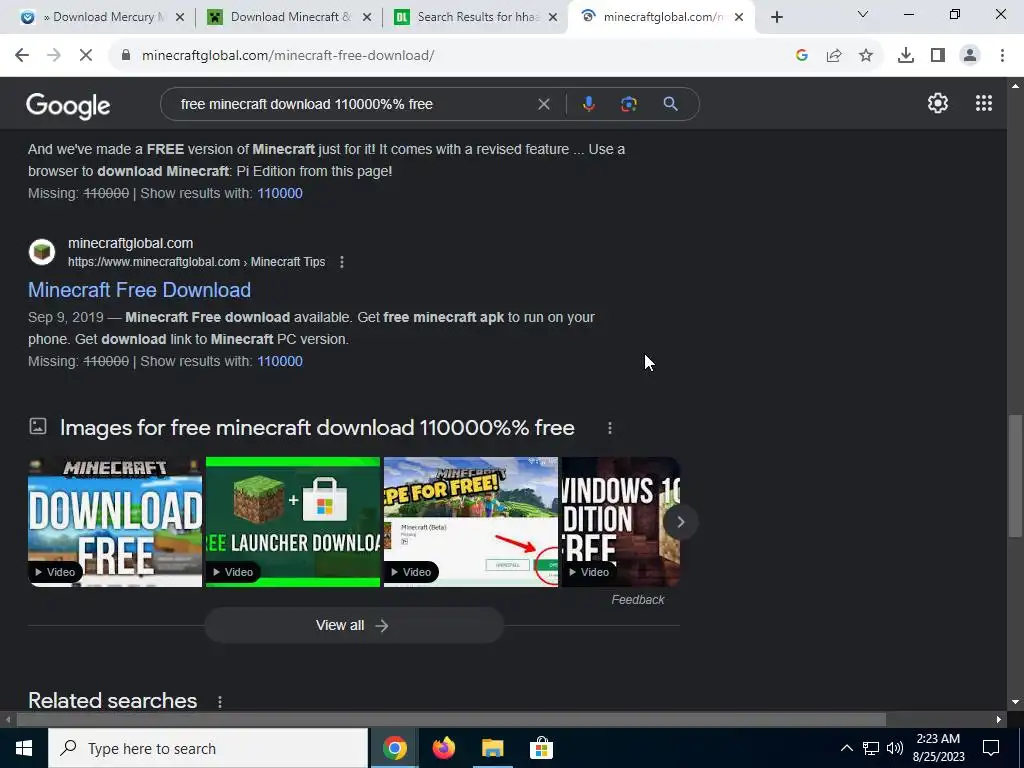This screenshot has width=1024, height=768.
Task: Send Feedback on image results
Action: pos(637,600)
